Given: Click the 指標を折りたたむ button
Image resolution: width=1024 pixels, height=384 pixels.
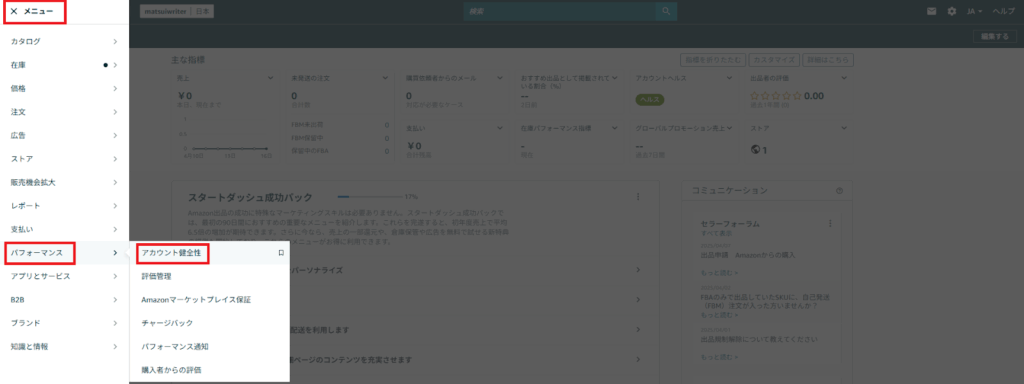Looking at the screenshot, I should pos(712,60).
